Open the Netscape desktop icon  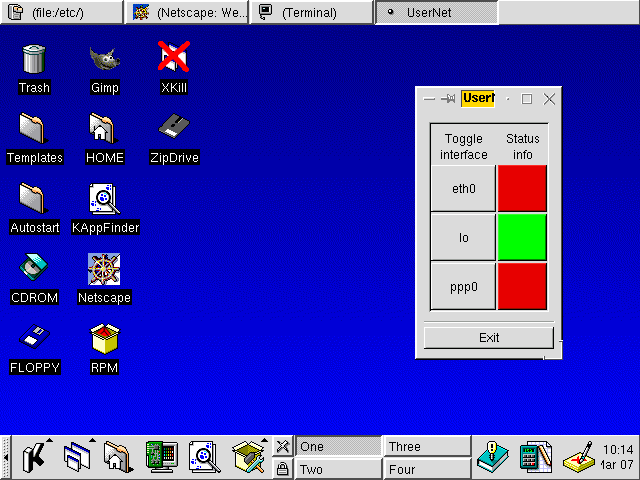click(x=104, y=270)
